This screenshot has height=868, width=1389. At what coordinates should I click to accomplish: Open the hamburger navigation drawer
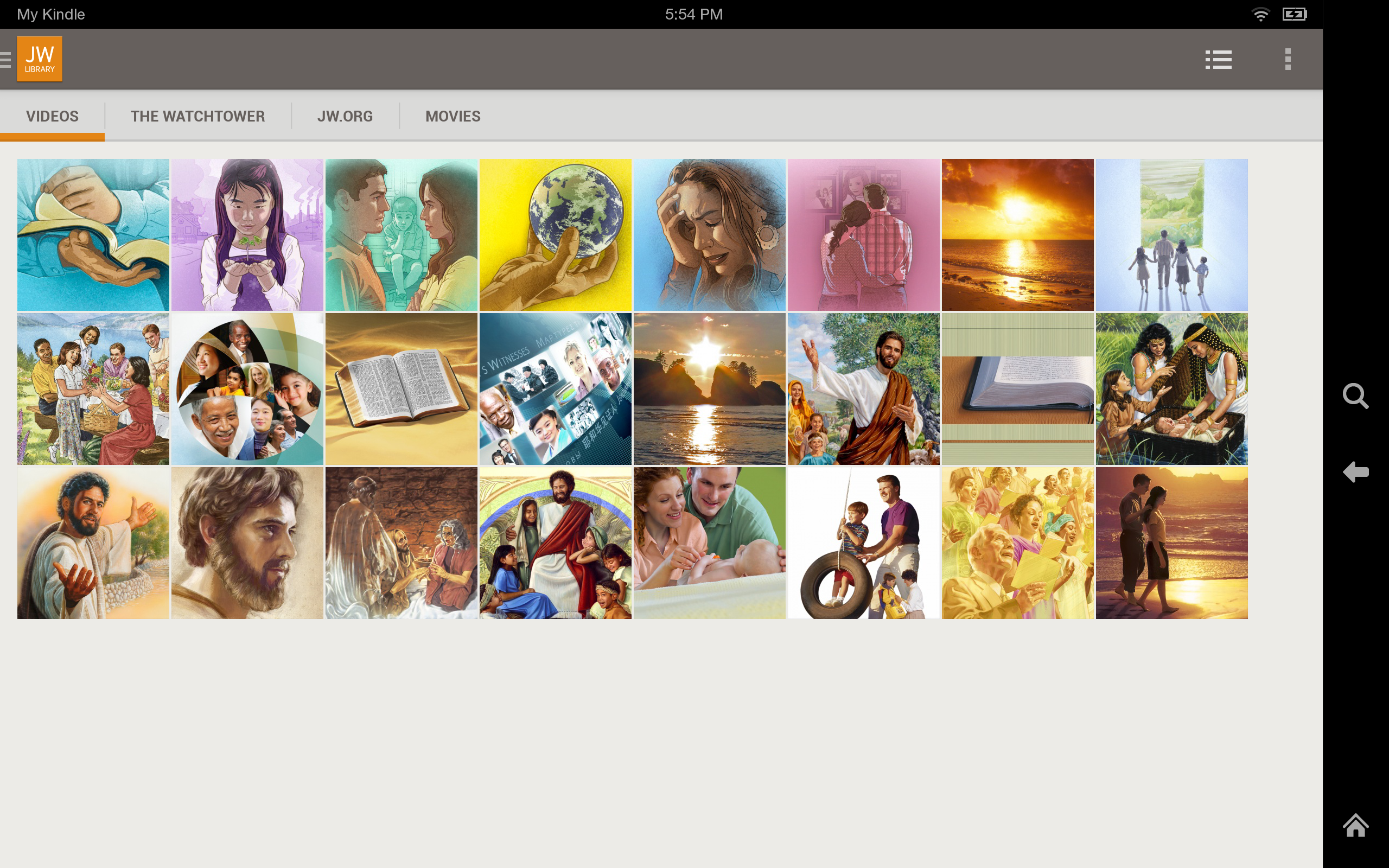pyautogui.click(x=7, y=59)
